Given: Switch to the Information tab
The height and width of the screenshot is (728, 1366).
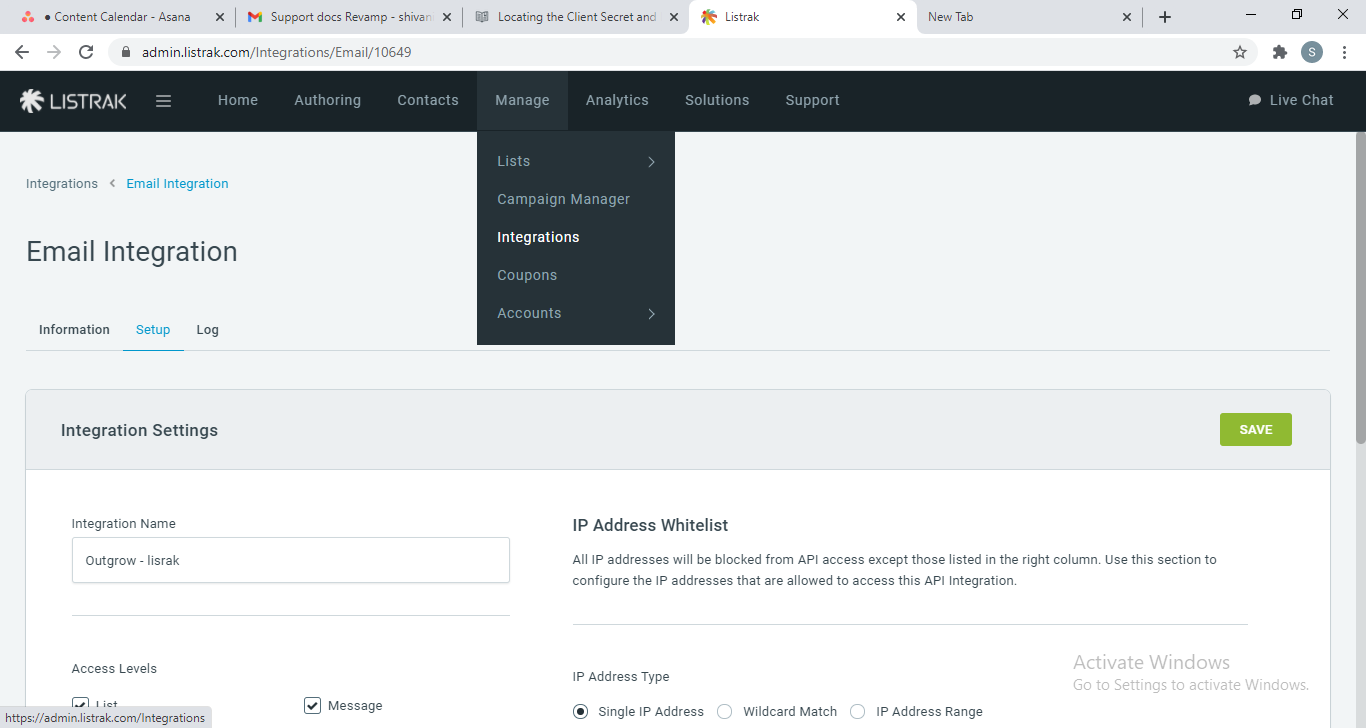Looking at the screenshot, I should (74, 330).
